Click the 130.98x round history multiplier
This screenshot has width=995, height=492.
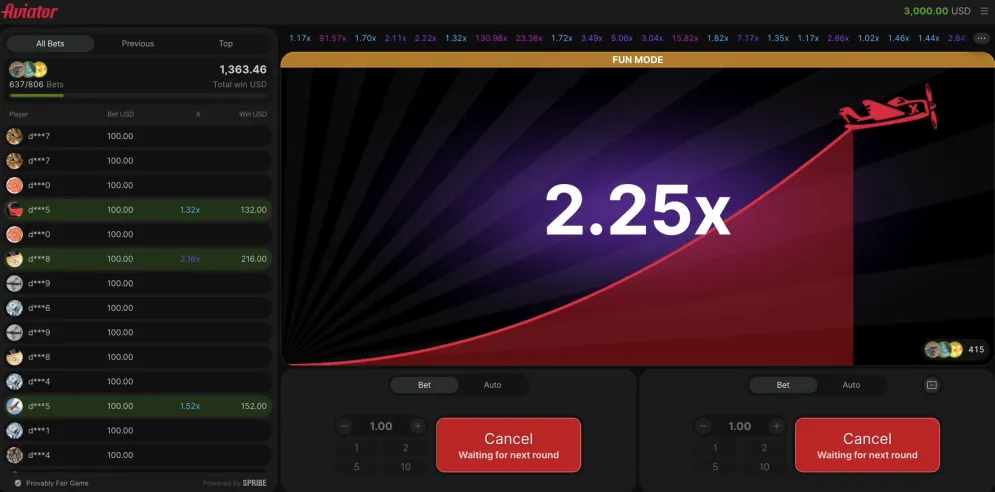point(491,38)
